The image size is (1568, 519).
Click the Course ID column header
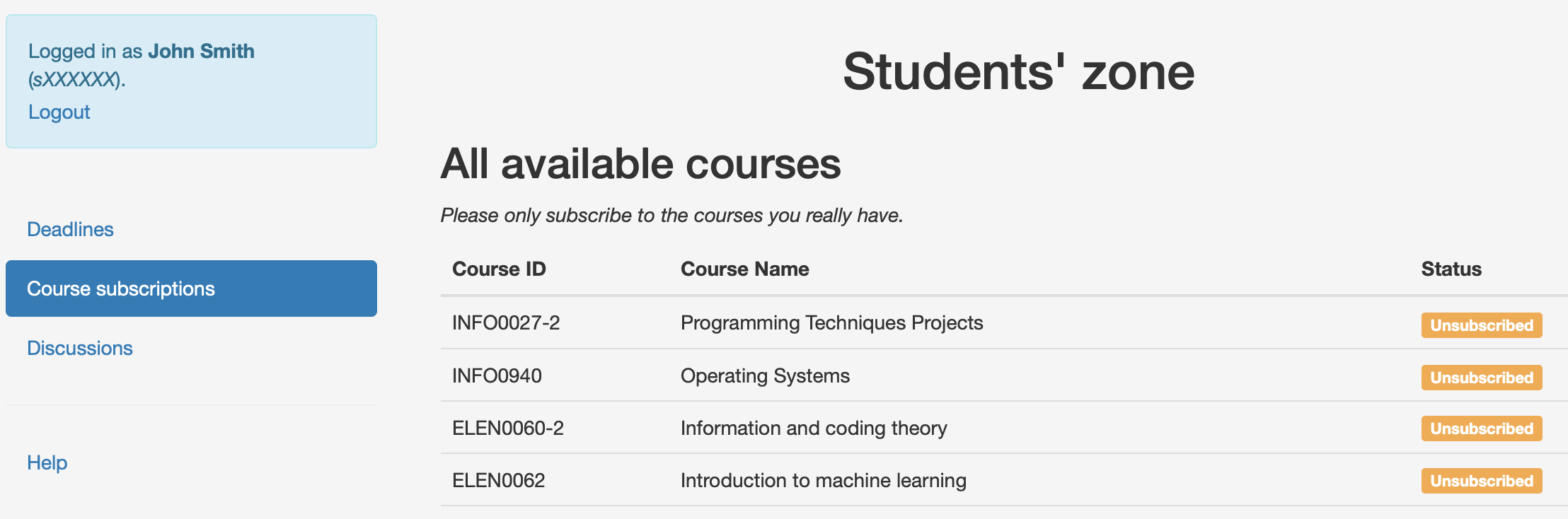499,269
